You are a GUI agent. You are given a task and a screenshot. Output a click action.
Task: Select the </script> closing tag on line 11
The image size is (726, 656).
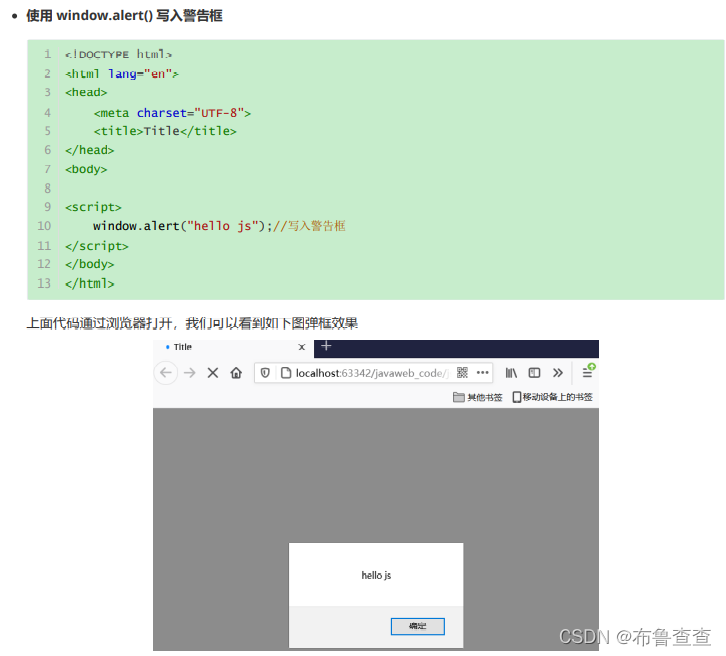click(97, 246)
